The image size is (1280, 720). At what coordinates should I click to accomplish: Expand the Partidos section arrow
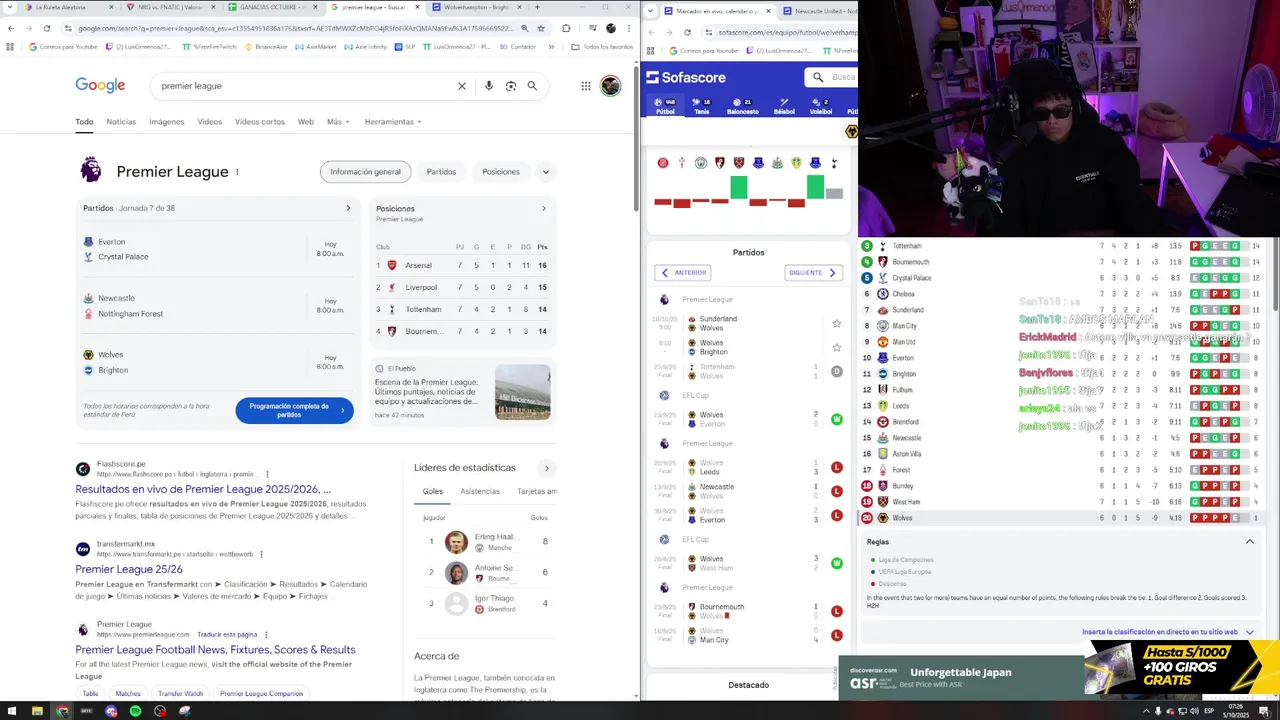tap(348, 208)
